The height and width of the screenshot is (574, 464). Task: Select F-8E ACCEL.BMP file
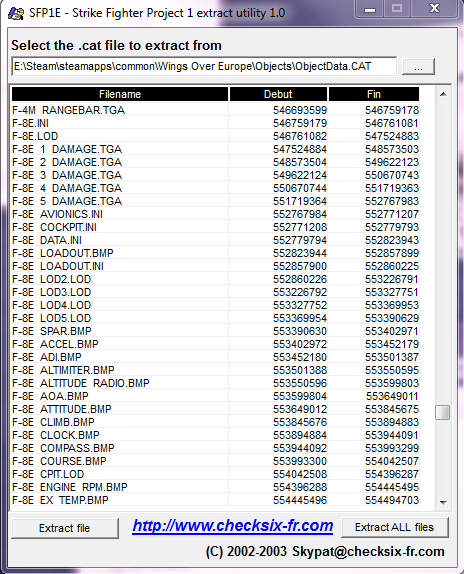215,344
